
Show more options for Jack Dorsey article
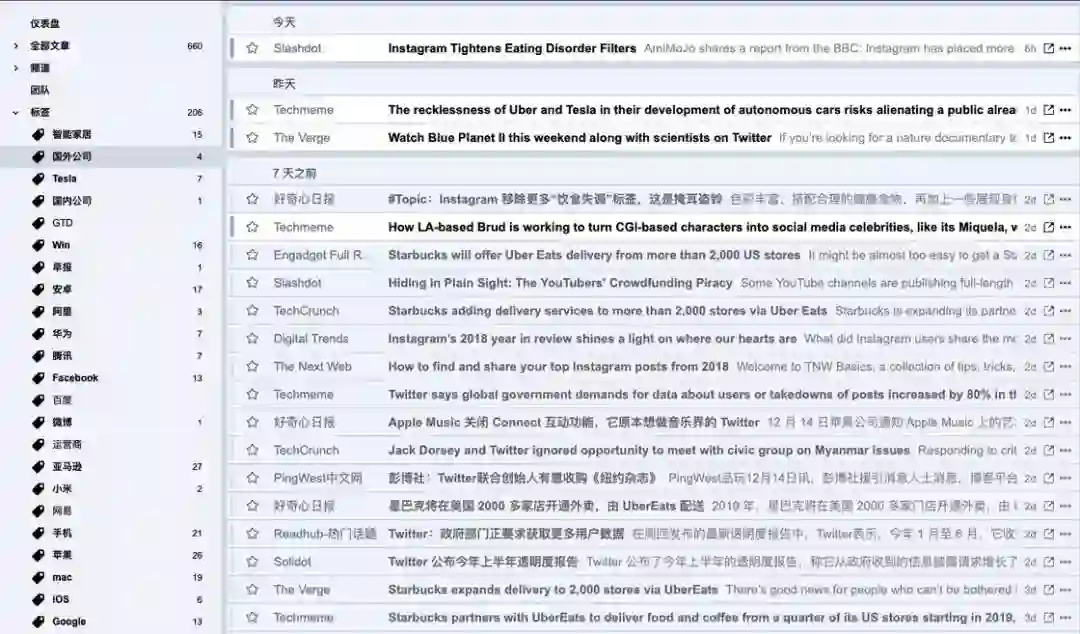(x=1066, y=450)
